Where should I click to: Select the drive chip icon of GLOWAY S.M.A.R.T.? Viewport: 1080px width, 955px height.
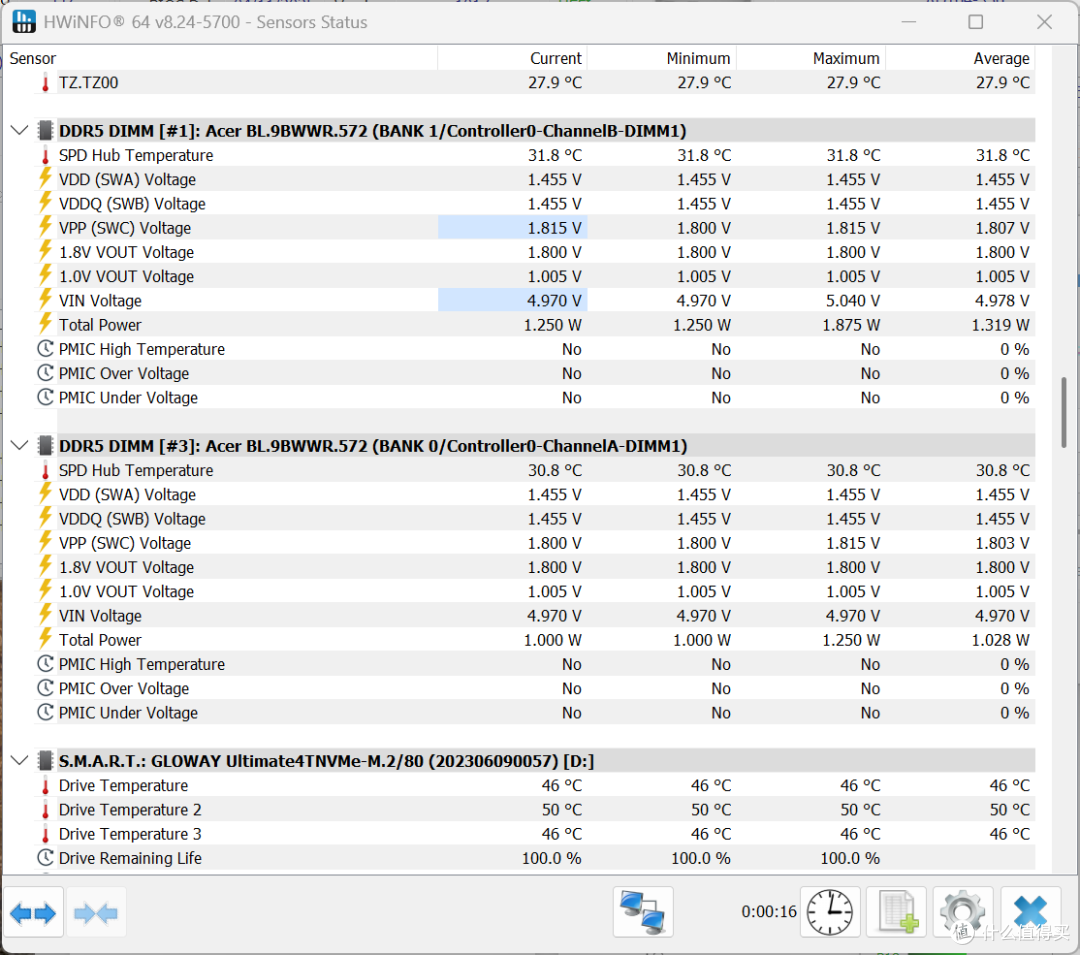[x=45, y=761]
